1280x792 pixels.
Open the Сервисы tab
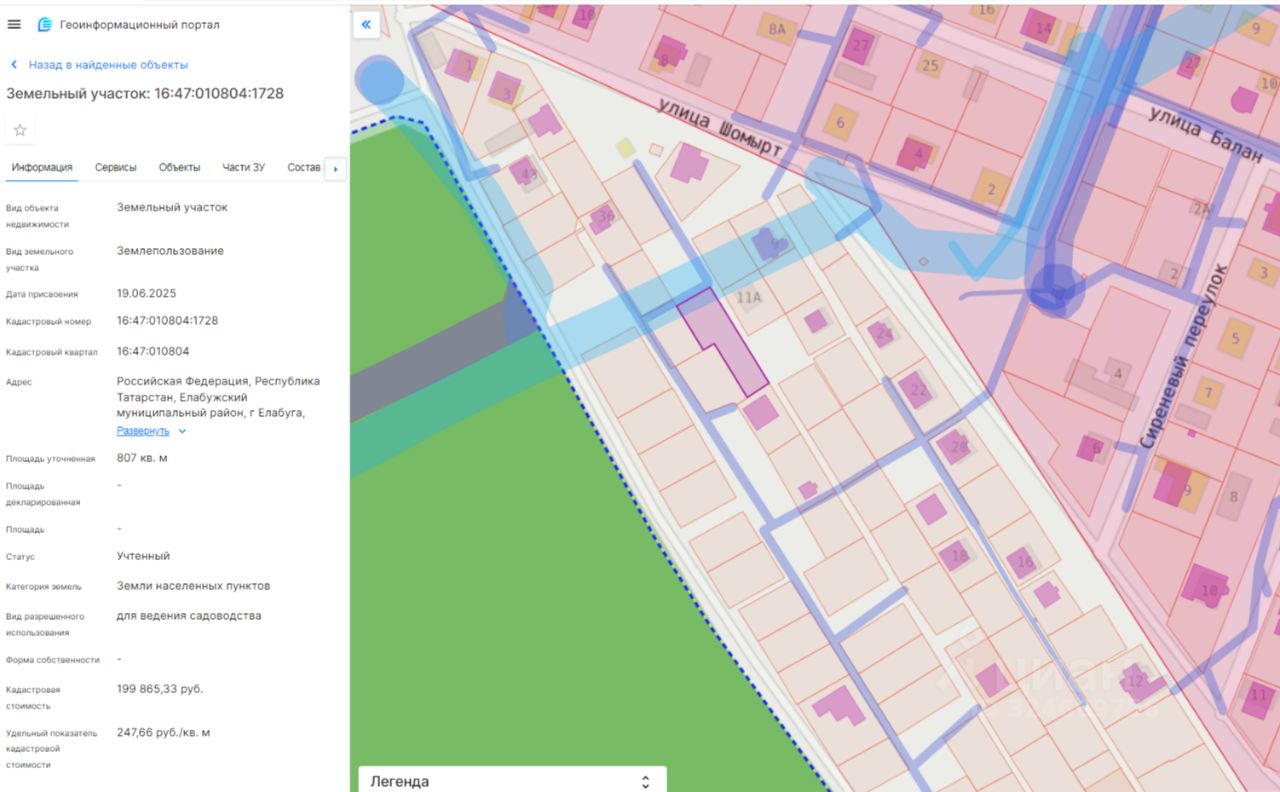[116, 167]
